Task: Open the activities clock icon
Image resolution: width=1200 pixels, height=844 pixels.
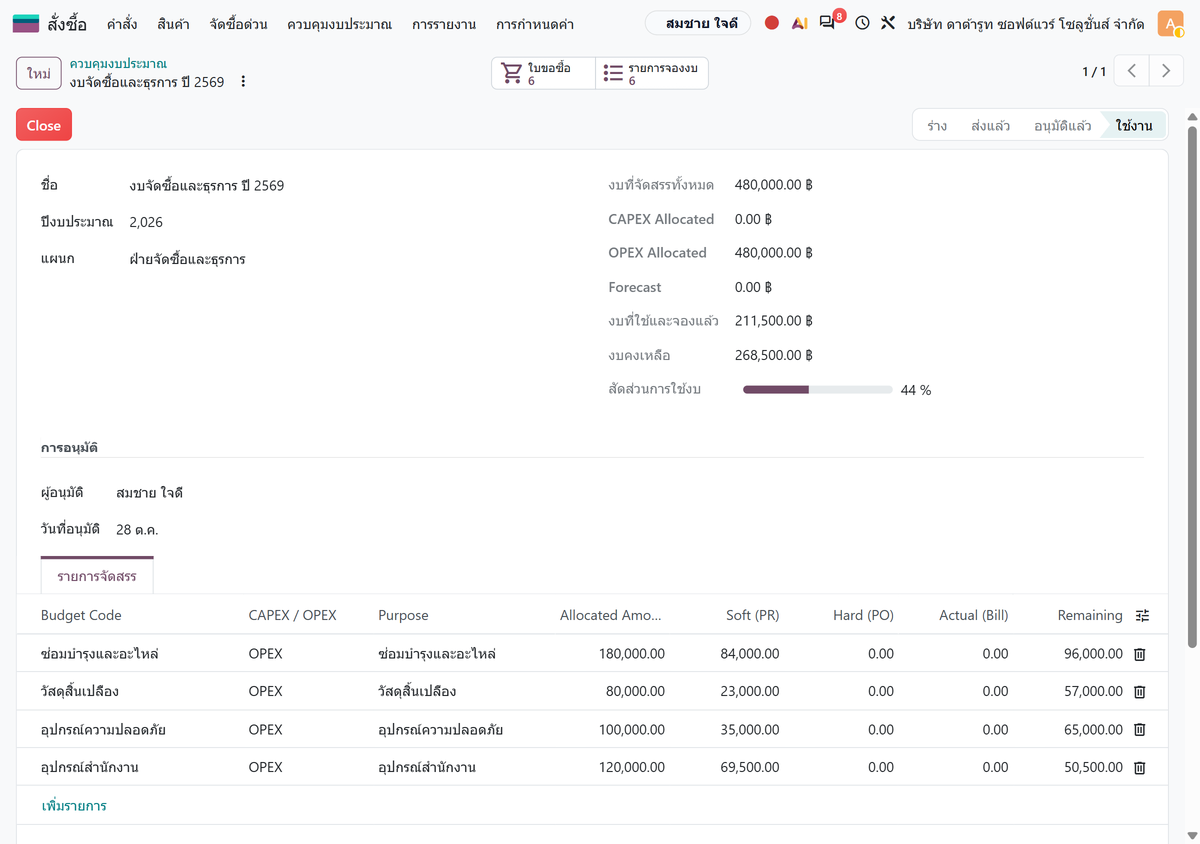Action: coord(862,23)
